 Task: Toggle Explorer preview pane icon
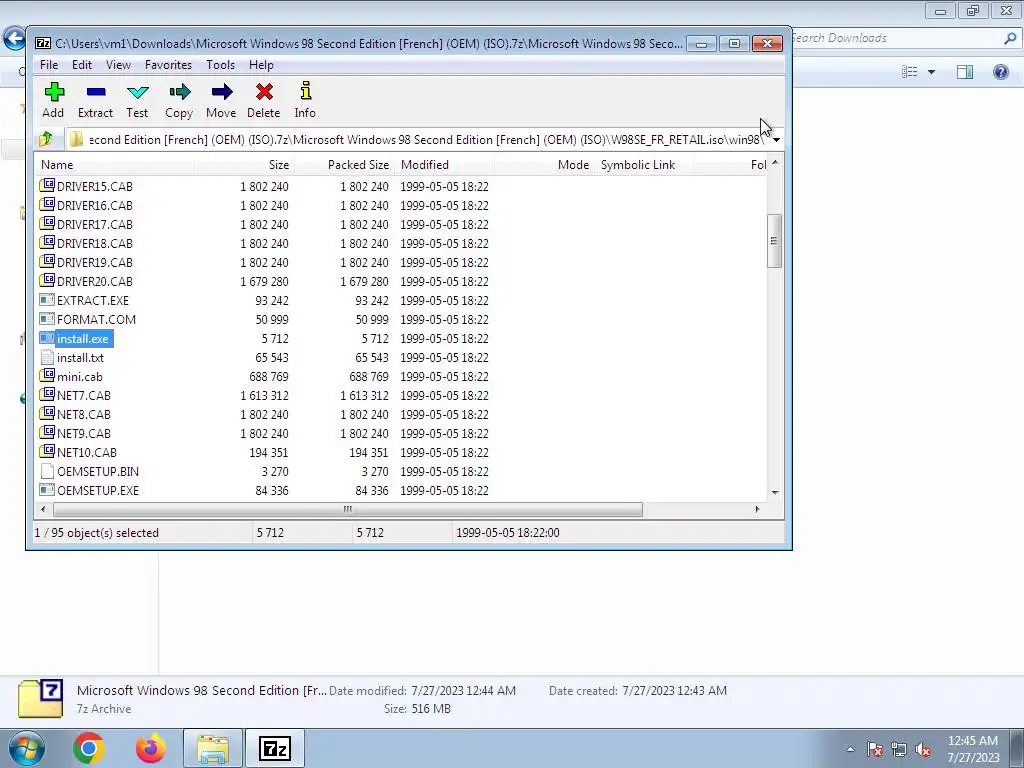[965, 72]
